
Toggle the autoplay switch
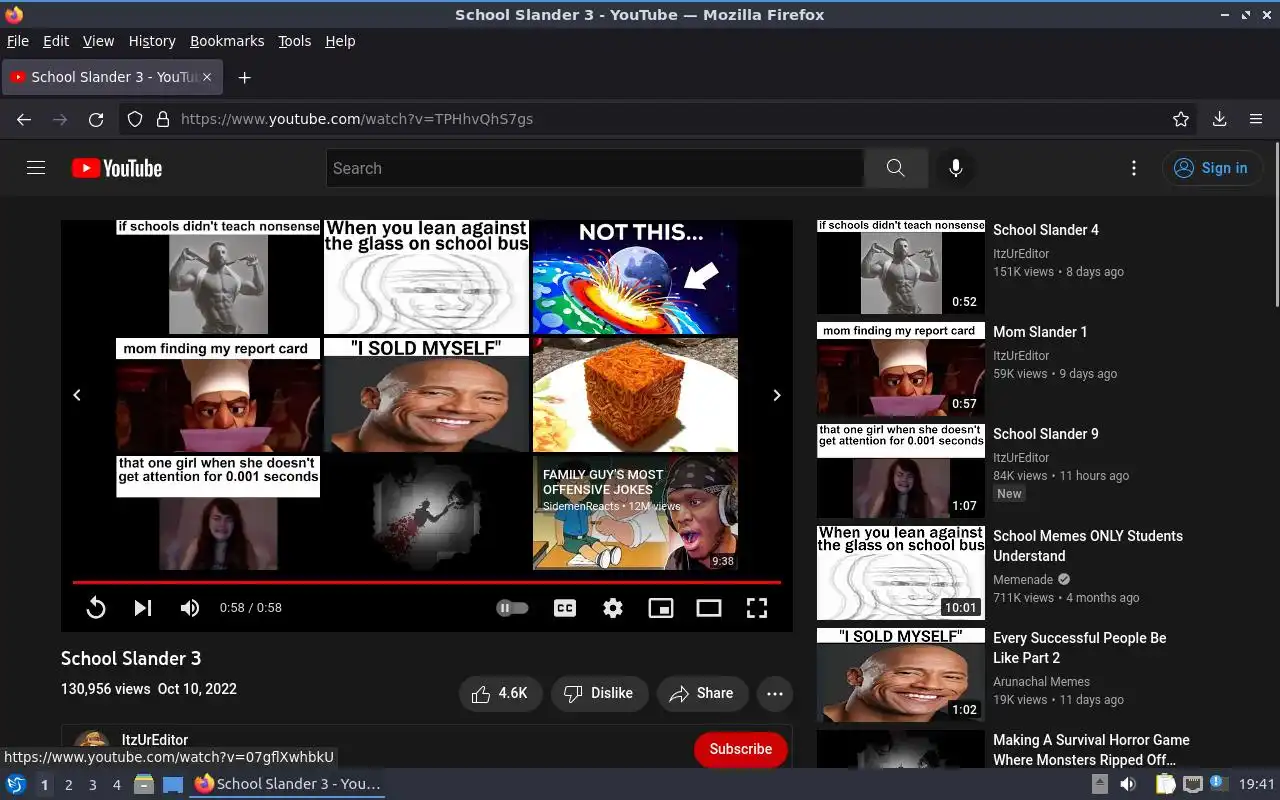(x=512, y=607)
